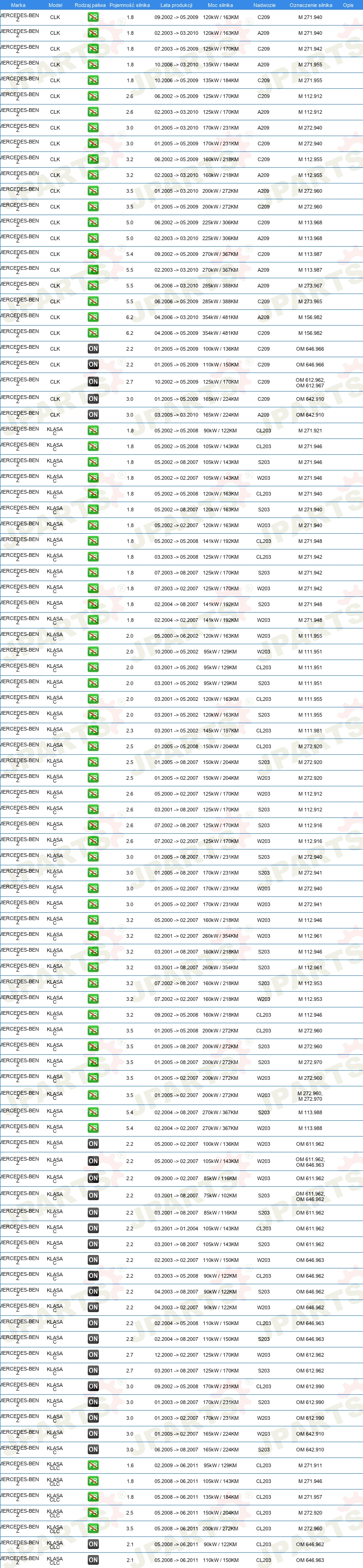Click diesel ON icon in CLC OM 646.963 row

[93, 1560]
